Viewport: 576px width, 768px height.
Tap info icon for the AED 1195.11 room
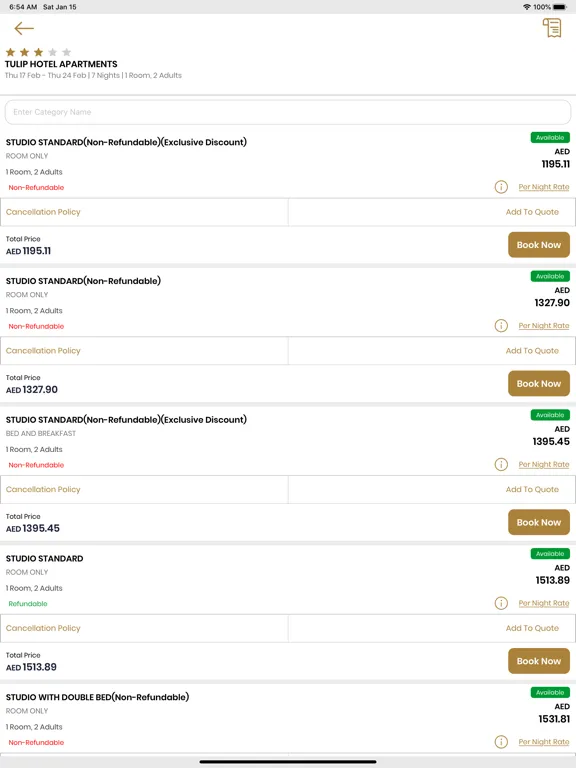501,187
